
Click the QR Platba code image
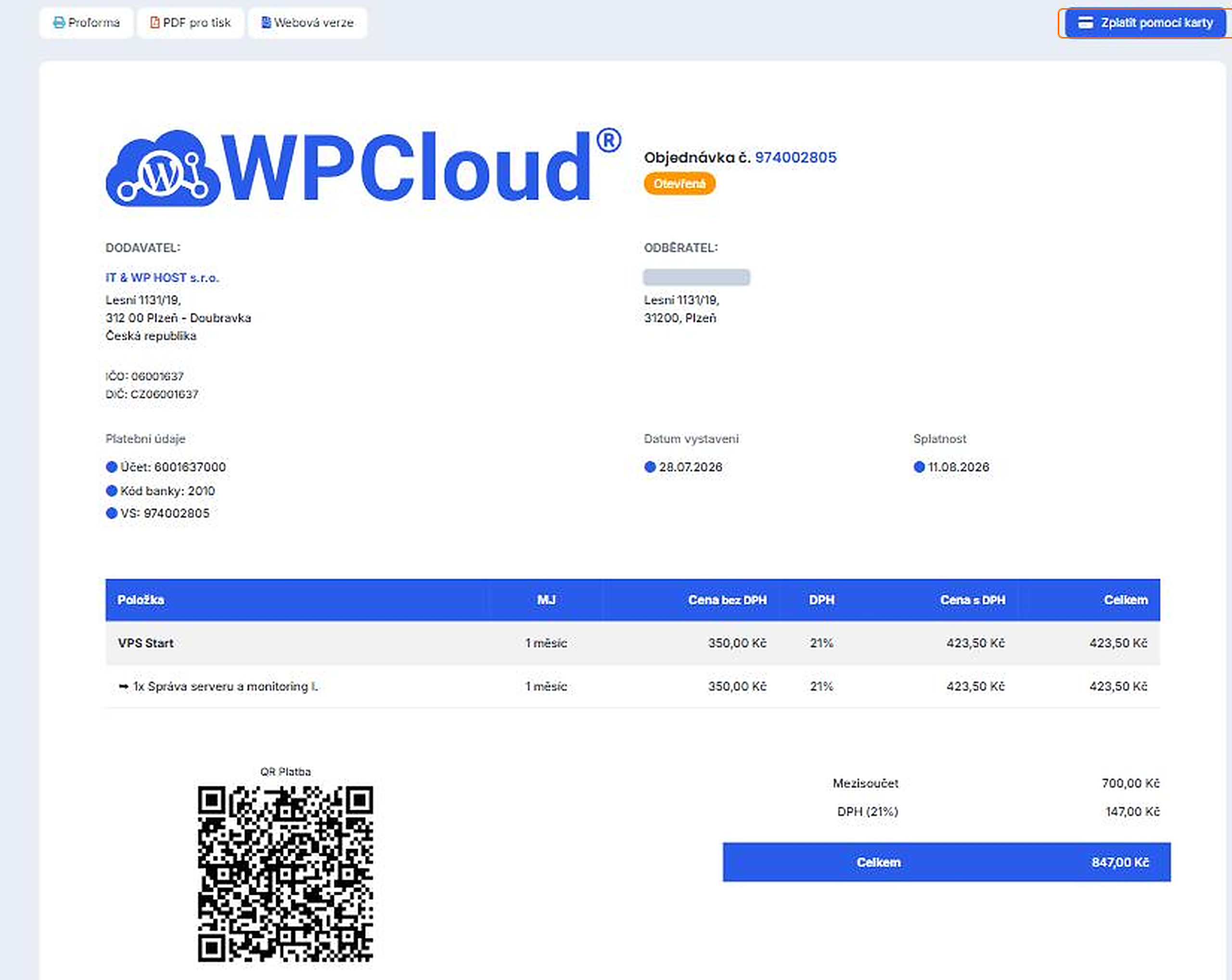click(286, 874)
